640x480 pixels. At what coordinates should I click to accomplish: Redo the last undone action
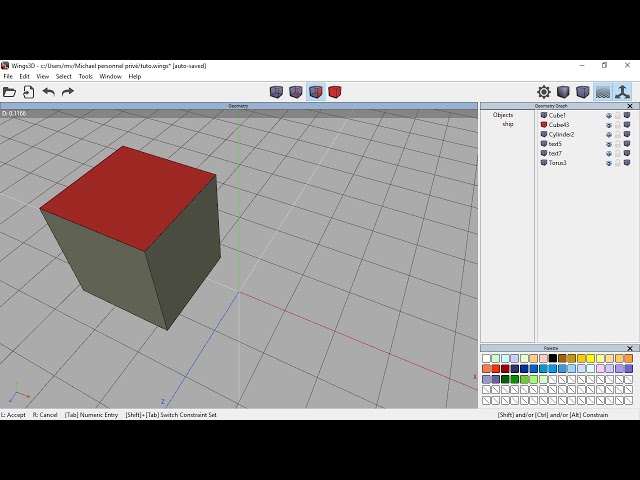click(68, 92)
